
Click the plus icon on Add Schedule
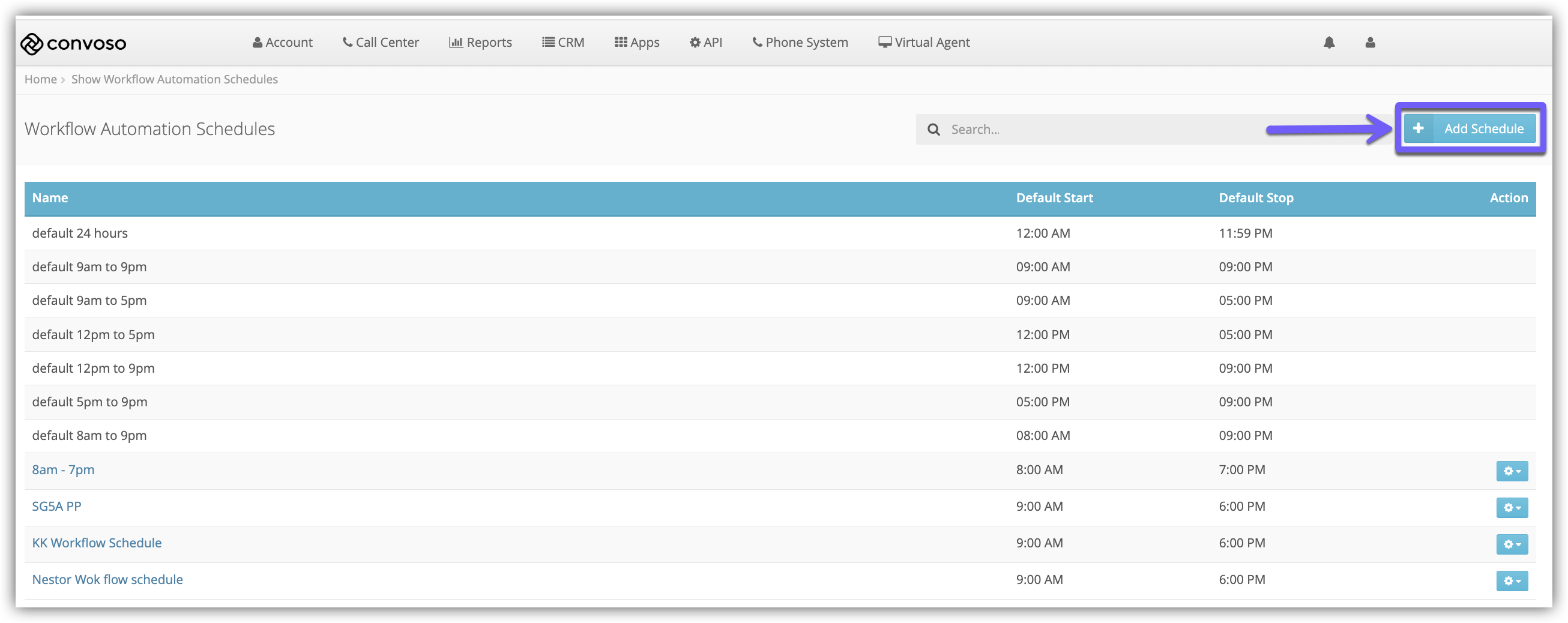coord(1418,128)
